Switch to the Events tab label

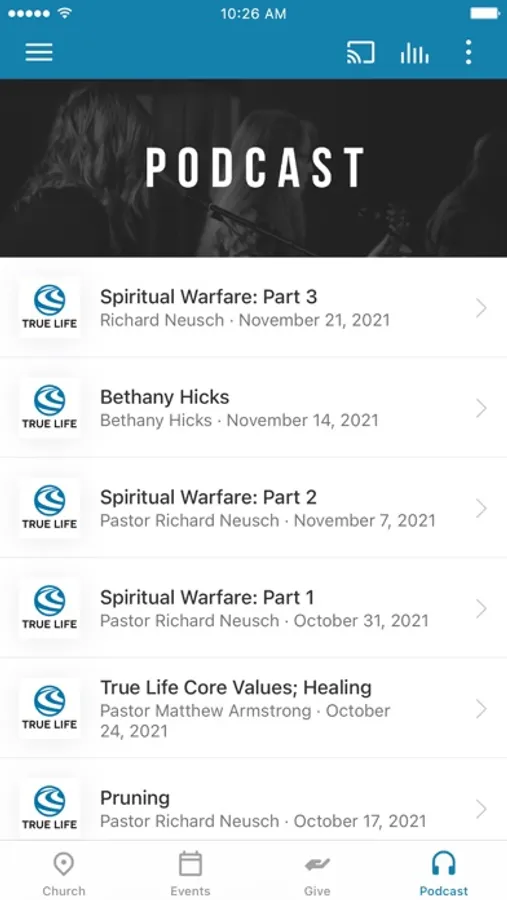pos(190,891)
